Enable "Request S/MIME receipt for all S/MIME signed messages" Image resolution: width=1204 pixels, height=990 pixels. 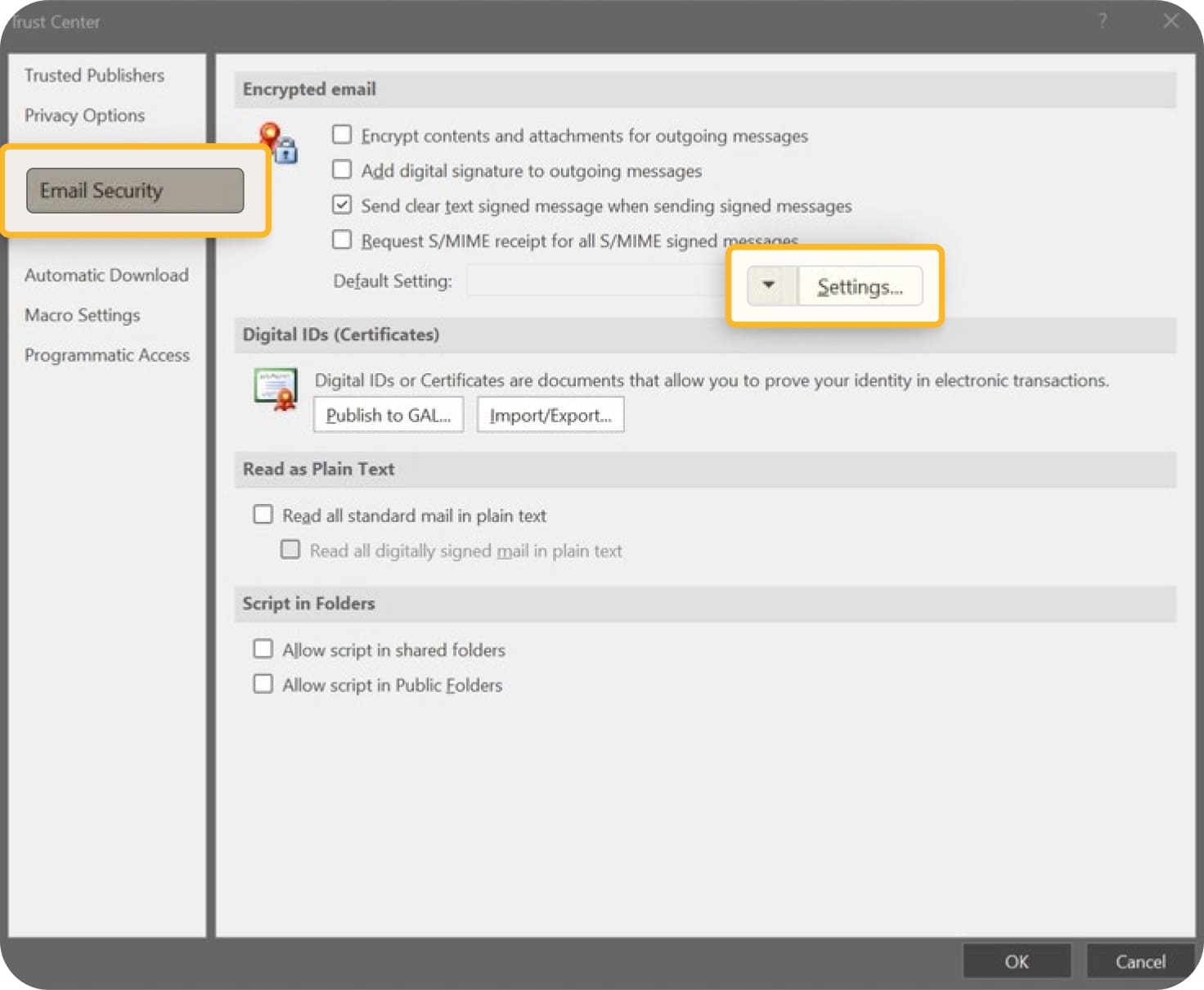[342, 239]
